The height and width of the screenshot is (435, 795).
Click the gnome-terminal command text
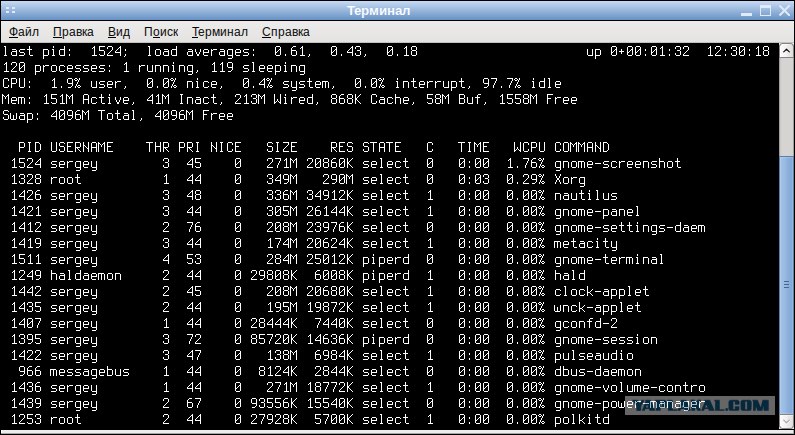[x=608, y=260]
